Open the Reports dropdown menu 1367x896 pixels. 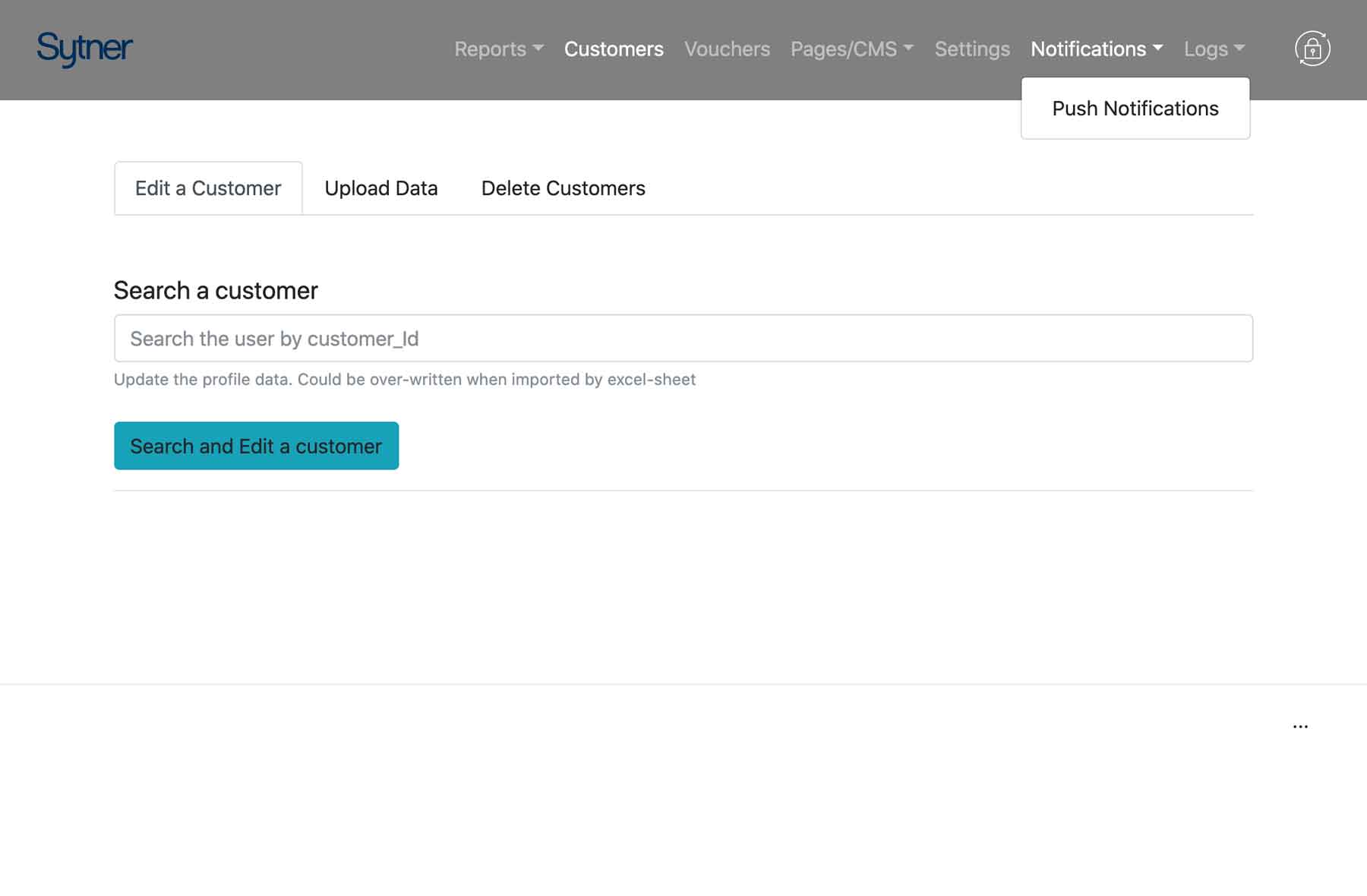490,49
